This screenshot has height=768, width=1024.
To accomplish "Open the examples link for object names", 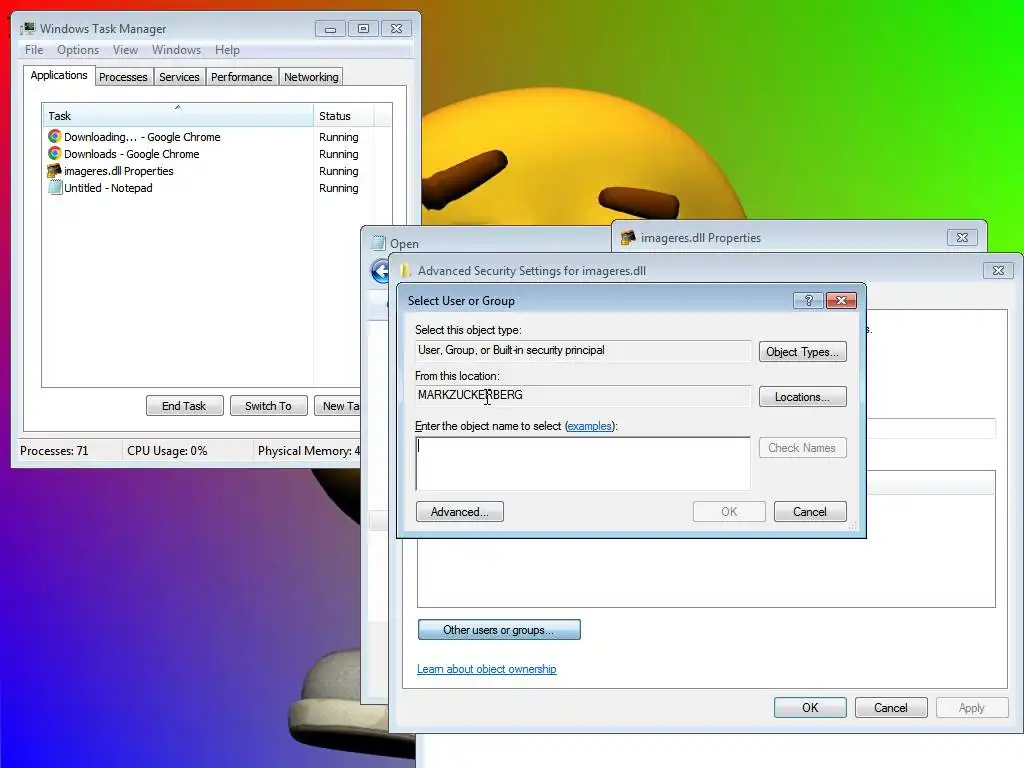I will pos(590,426).
